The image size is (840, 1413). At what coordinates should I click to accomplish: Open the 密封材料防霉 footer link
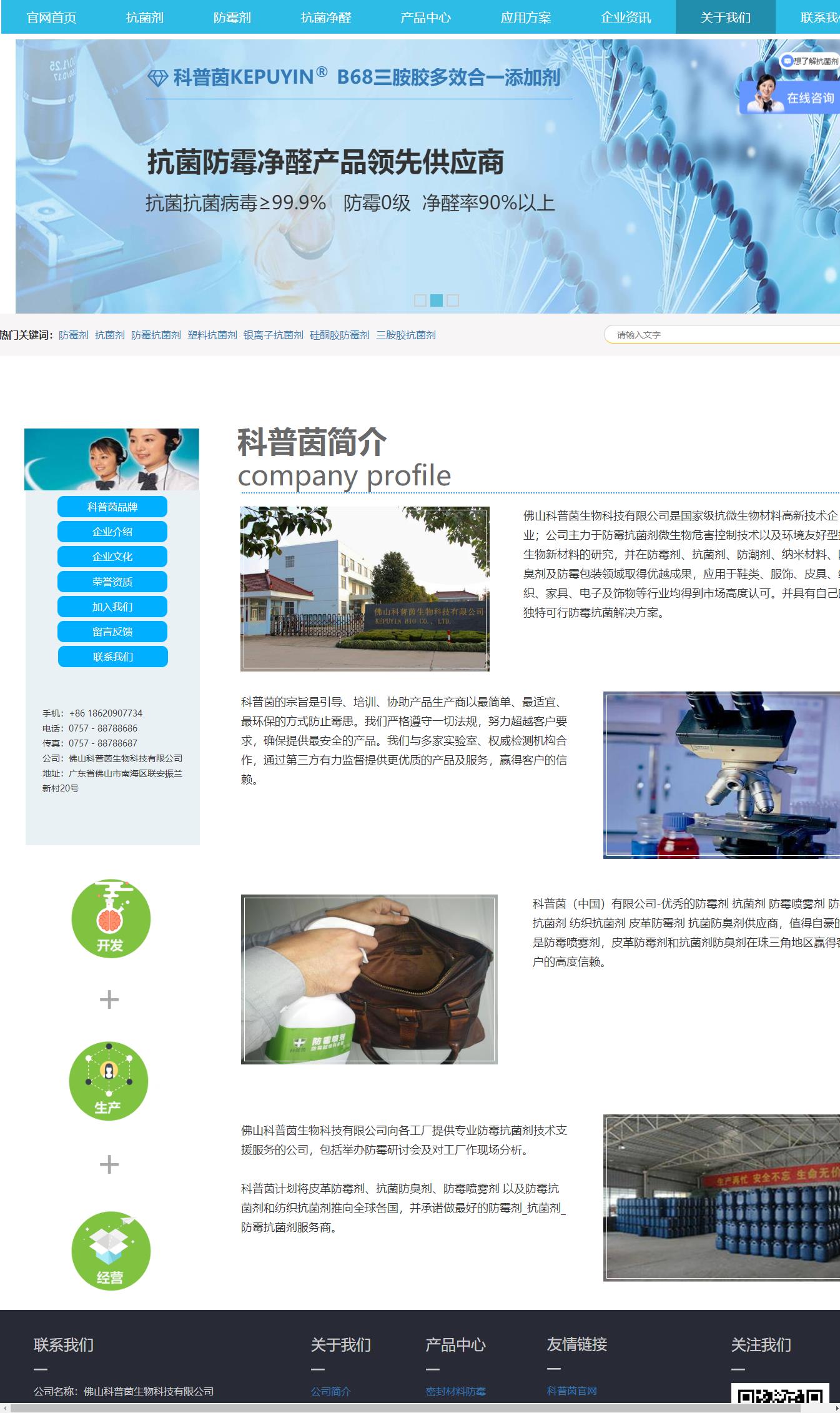(456, 1391)
